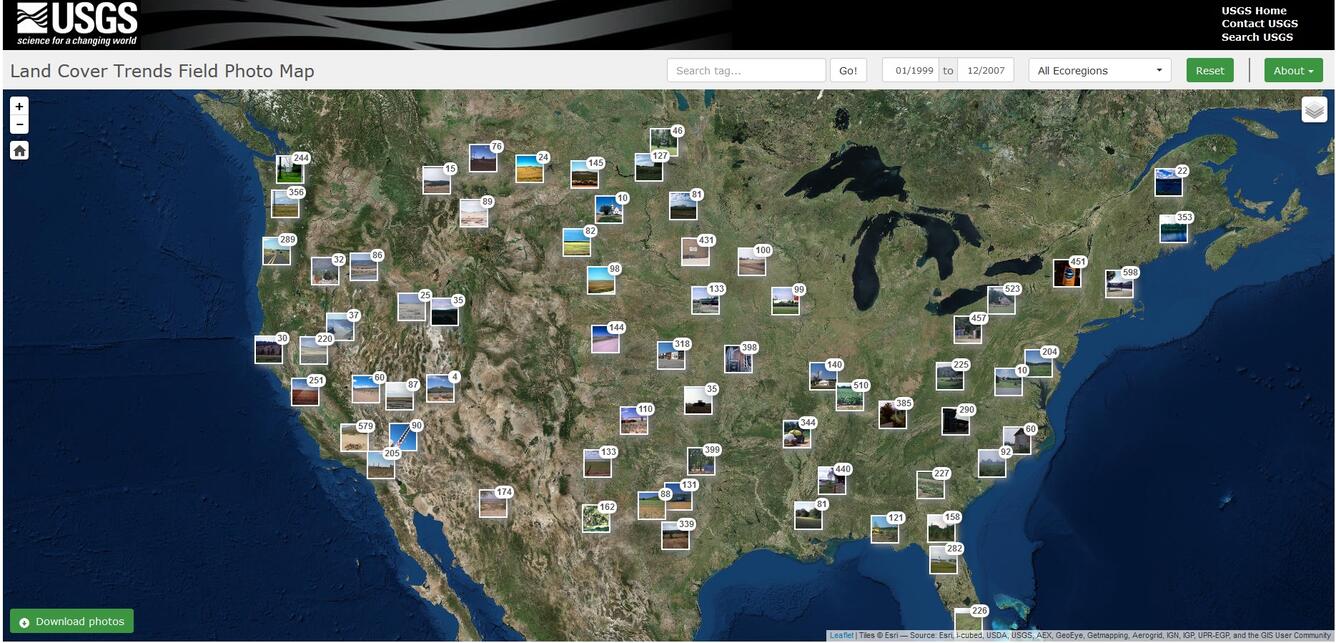Expand the All Ecoregions dropdown
1336x643 pixels.
pos(1099,71)
